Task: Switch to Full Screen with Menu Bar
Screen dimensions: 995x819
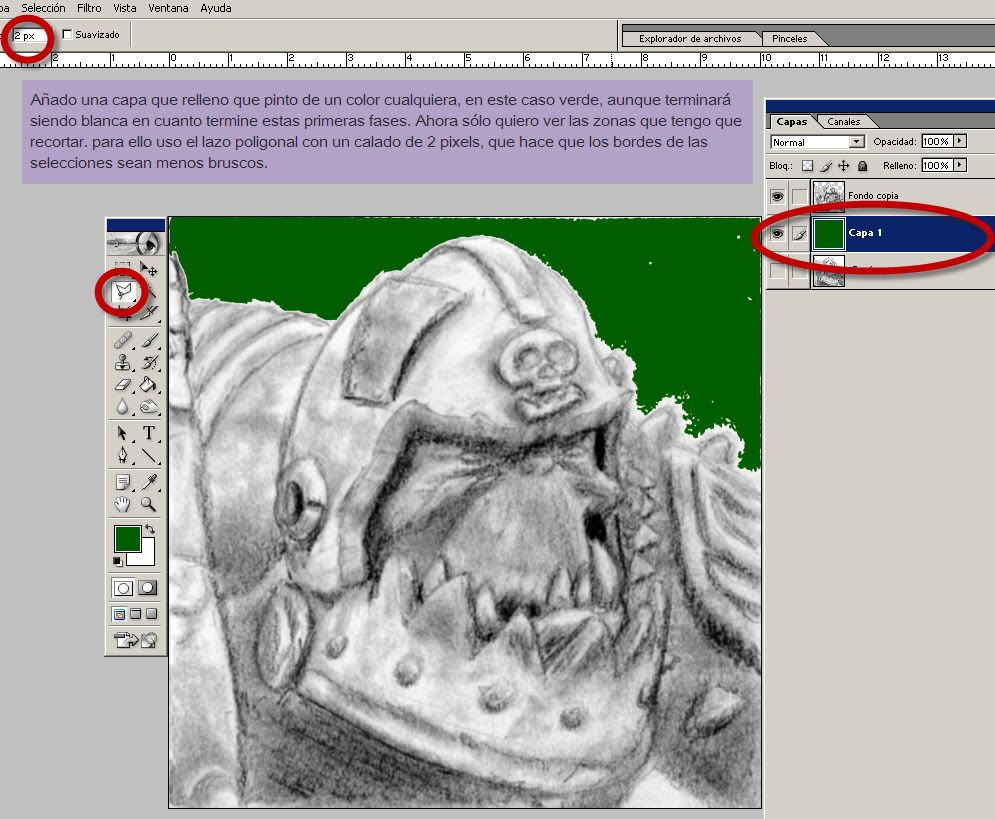Action: [135, 613]
